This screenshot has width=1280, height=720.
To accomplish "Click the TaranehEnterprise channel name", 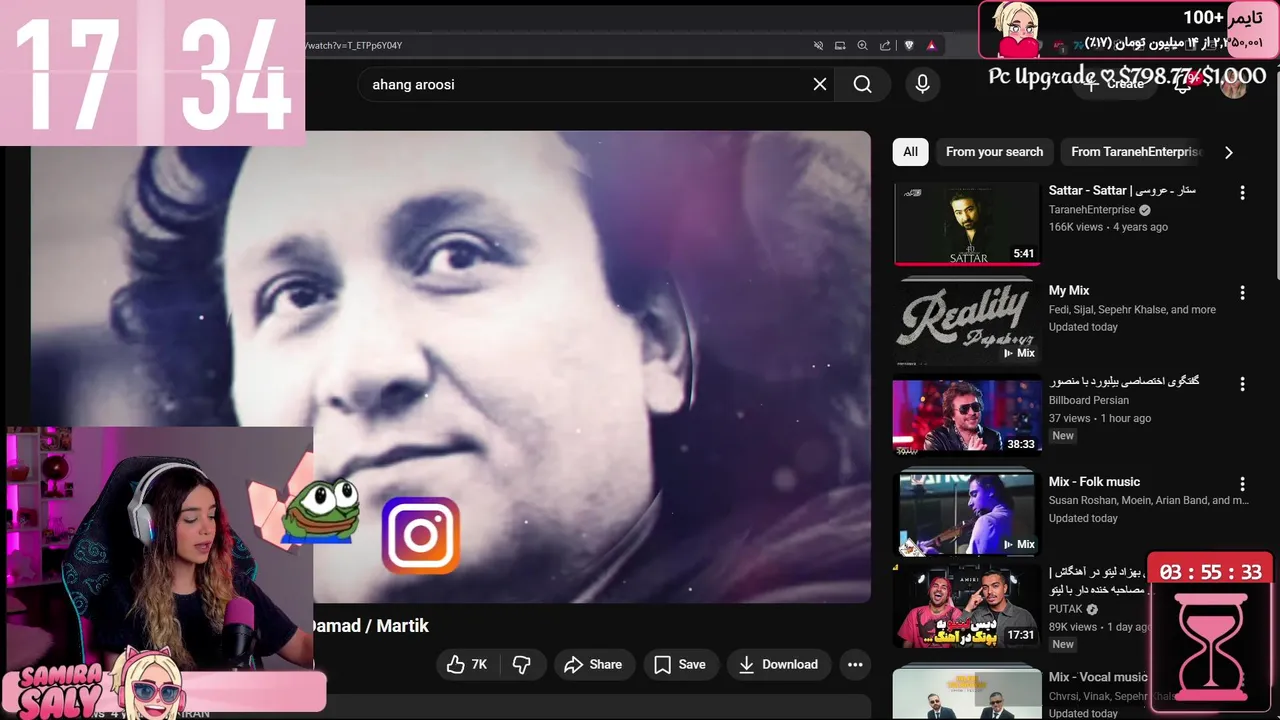I will [1092, 210].
